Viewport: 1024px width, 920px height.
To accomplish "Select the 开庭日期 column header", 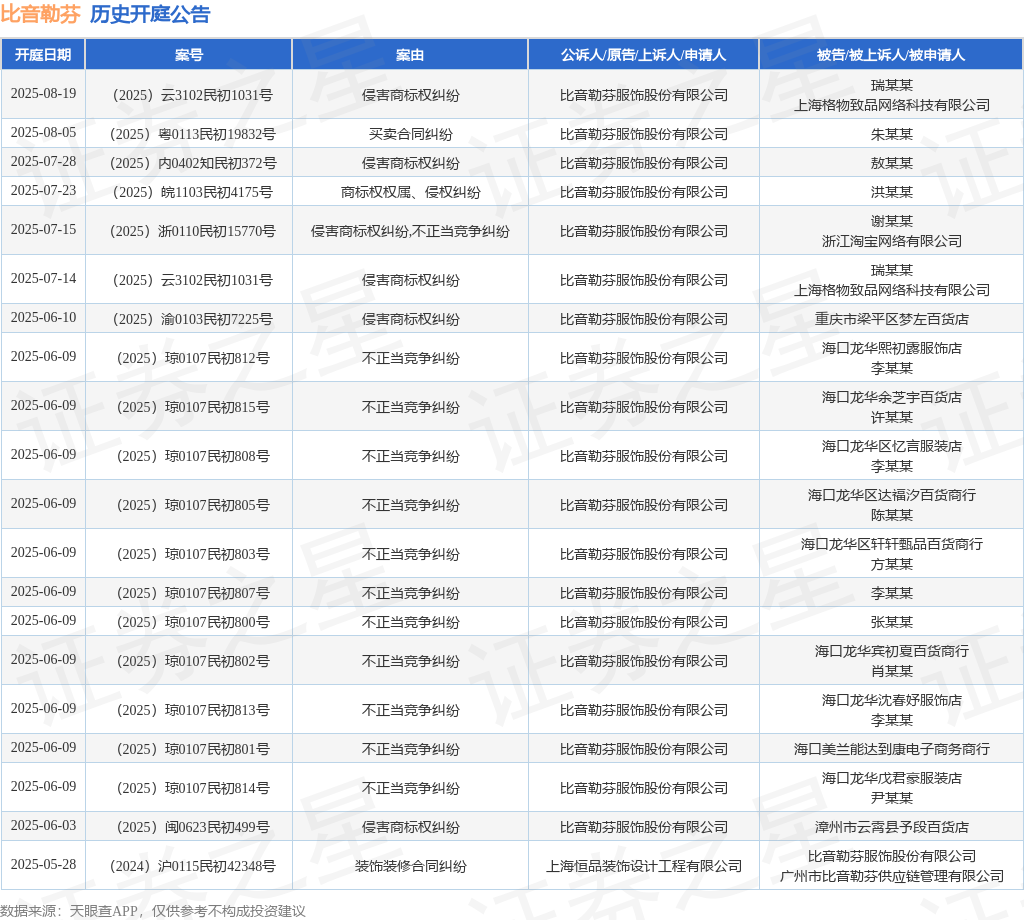I will click(x=43, y=55).
